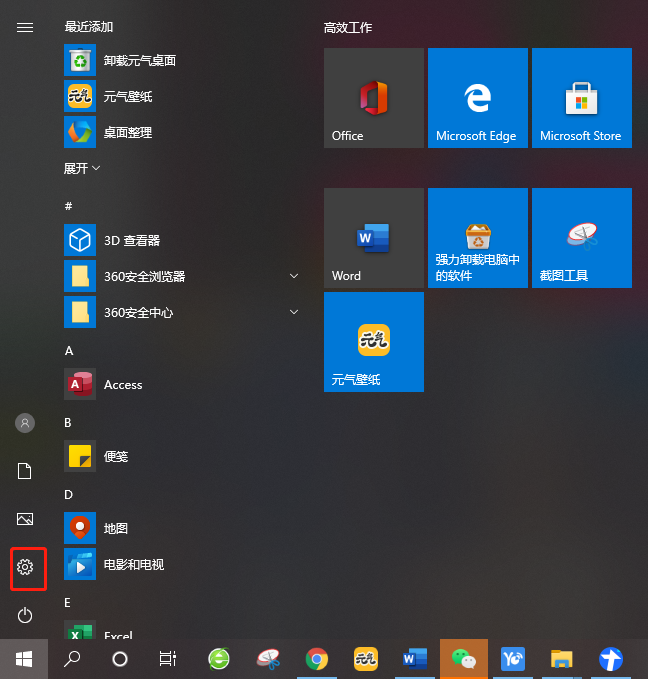Open File Explorer on the taskbar
The height and width of the screenshot is (679, 648).
click(x=562, y=659)
